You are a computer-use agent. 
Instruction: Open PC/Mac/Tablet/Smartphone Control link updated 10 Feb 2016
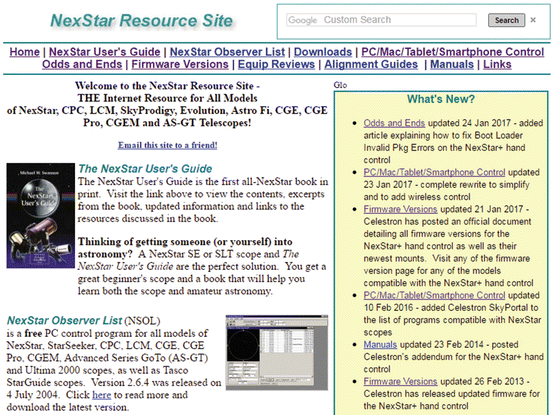(434, 295)
